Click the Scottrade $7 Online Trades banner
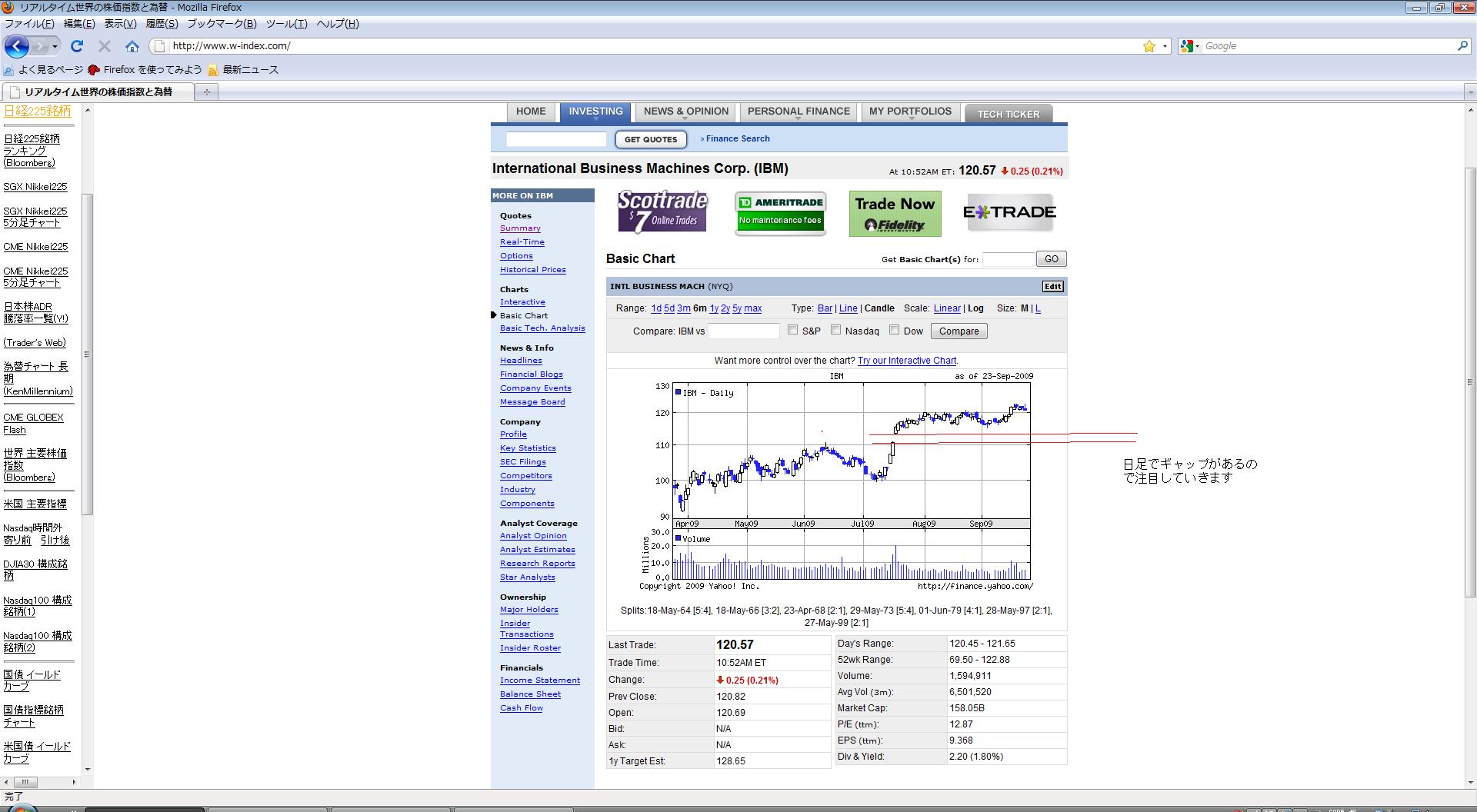The width and height of the screenshot is (1477, 812). tap(662, 212)
